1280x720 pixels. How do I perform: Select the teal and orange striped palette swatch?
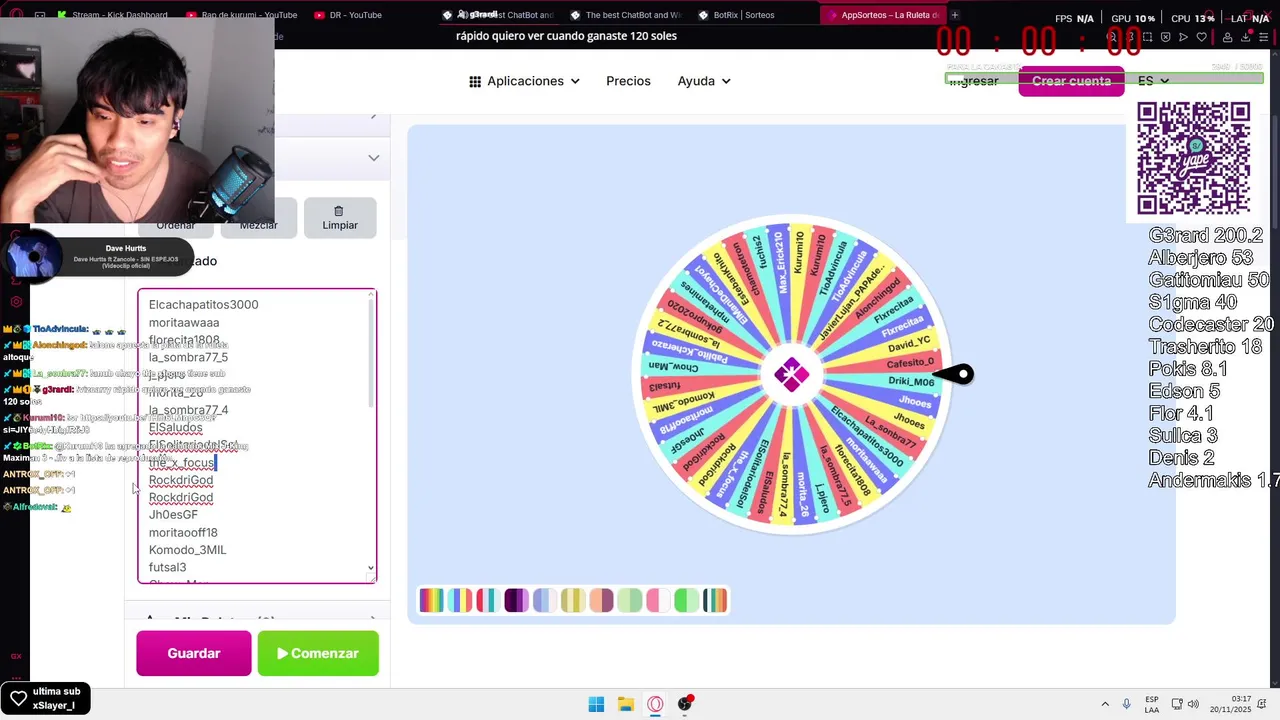point(715,600)
